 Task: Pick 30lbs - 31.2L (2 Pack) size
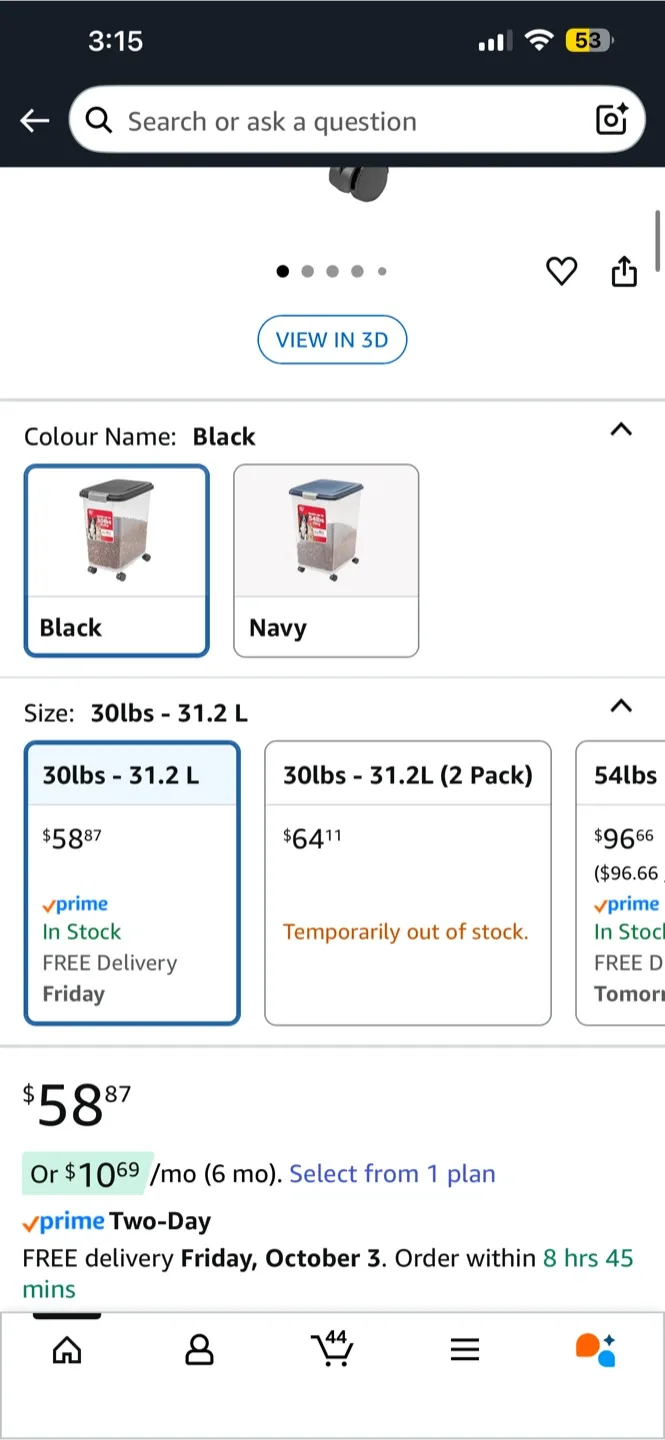tap(407, 882)
